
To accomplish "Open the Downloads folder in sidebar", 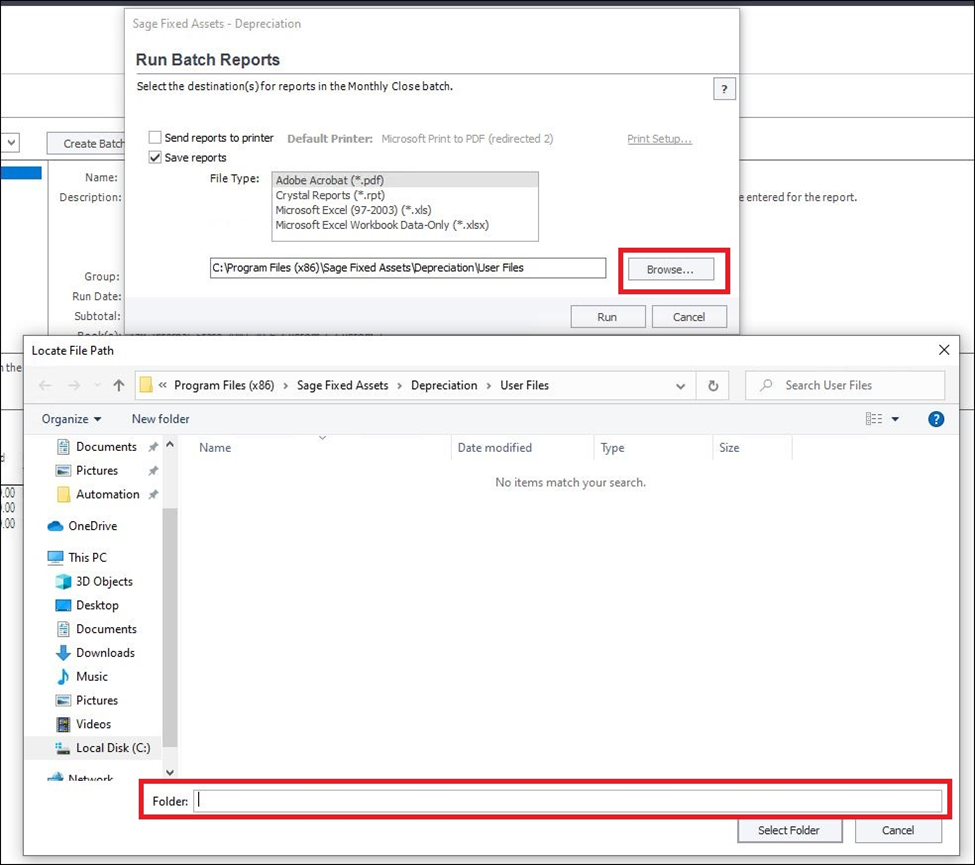I will 104,653.
